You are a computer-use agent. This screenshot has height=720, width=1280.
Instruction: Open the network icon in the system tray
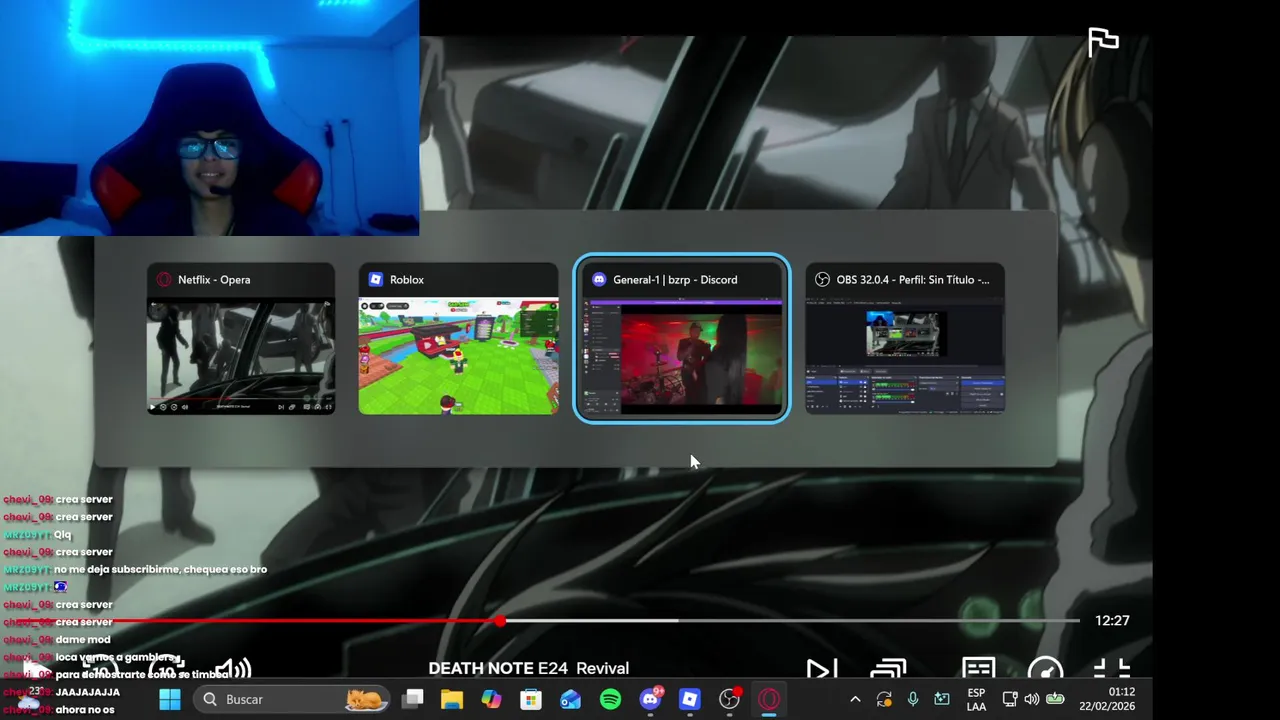click(x=1010, y=699)
